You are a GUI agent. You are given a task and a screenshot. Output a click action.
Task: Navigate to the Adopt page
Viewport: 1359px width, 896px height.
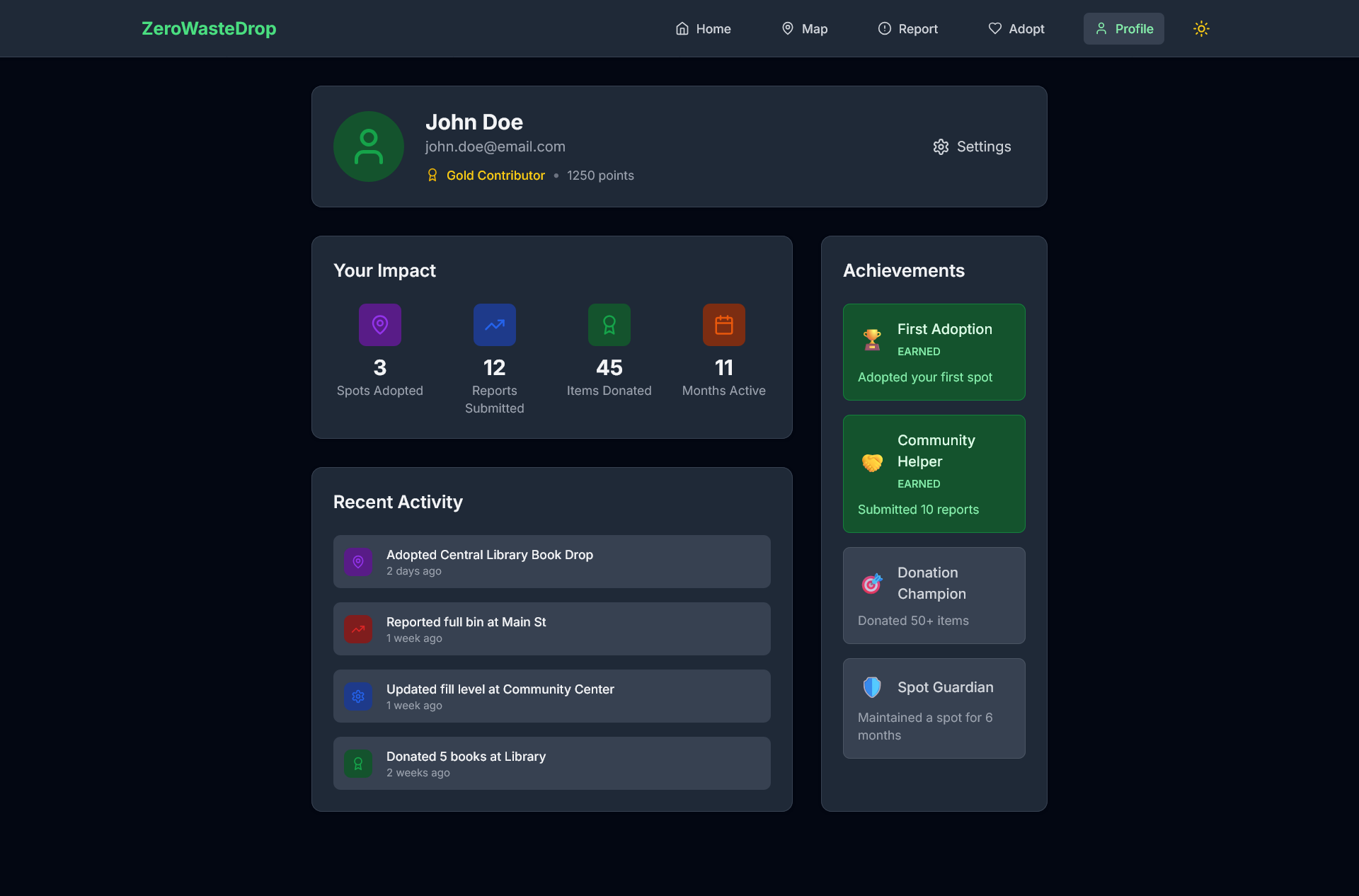coord(1016,29)
